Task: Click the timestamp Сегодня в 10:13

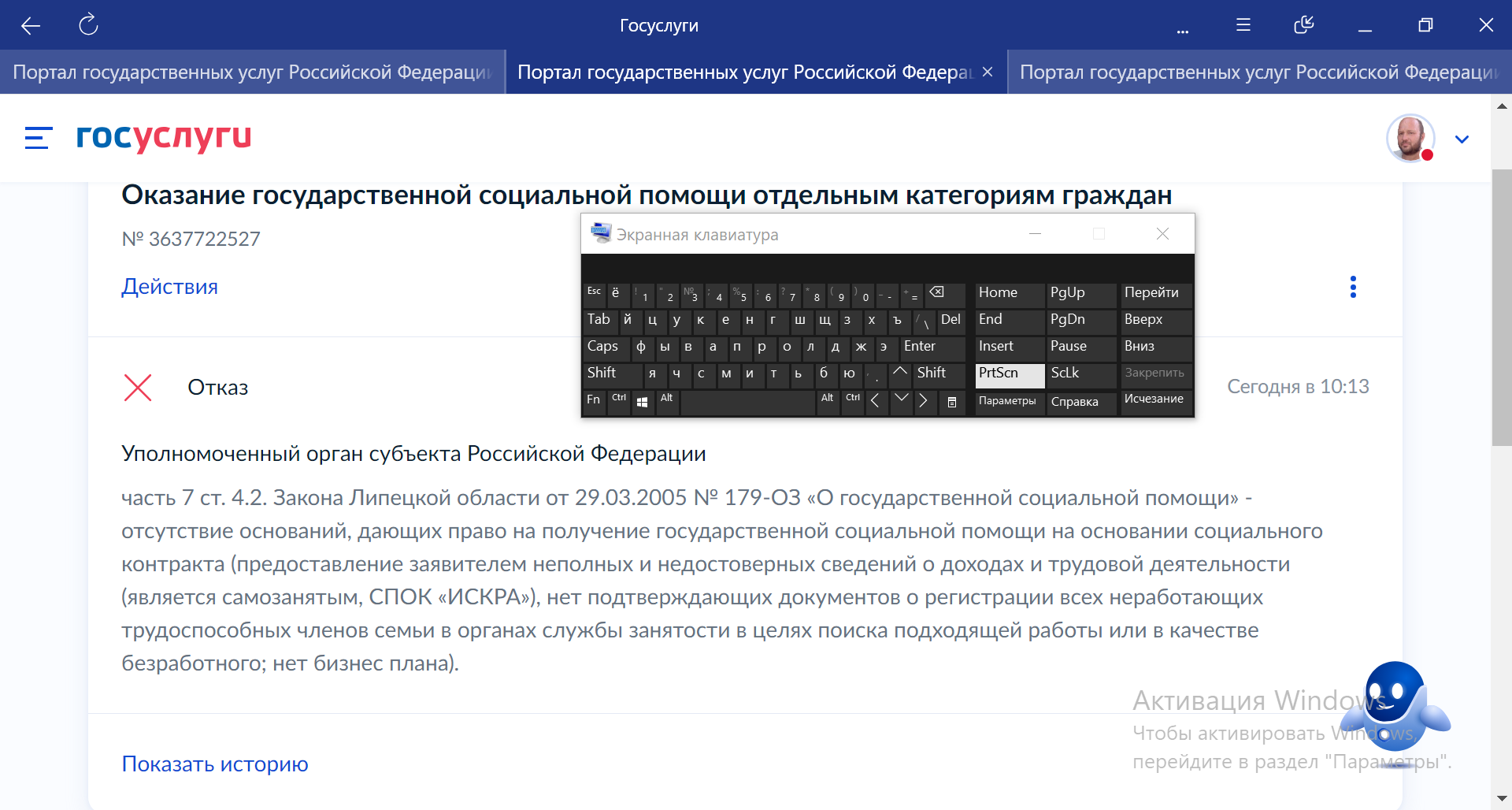Action: coord(1298,387)
